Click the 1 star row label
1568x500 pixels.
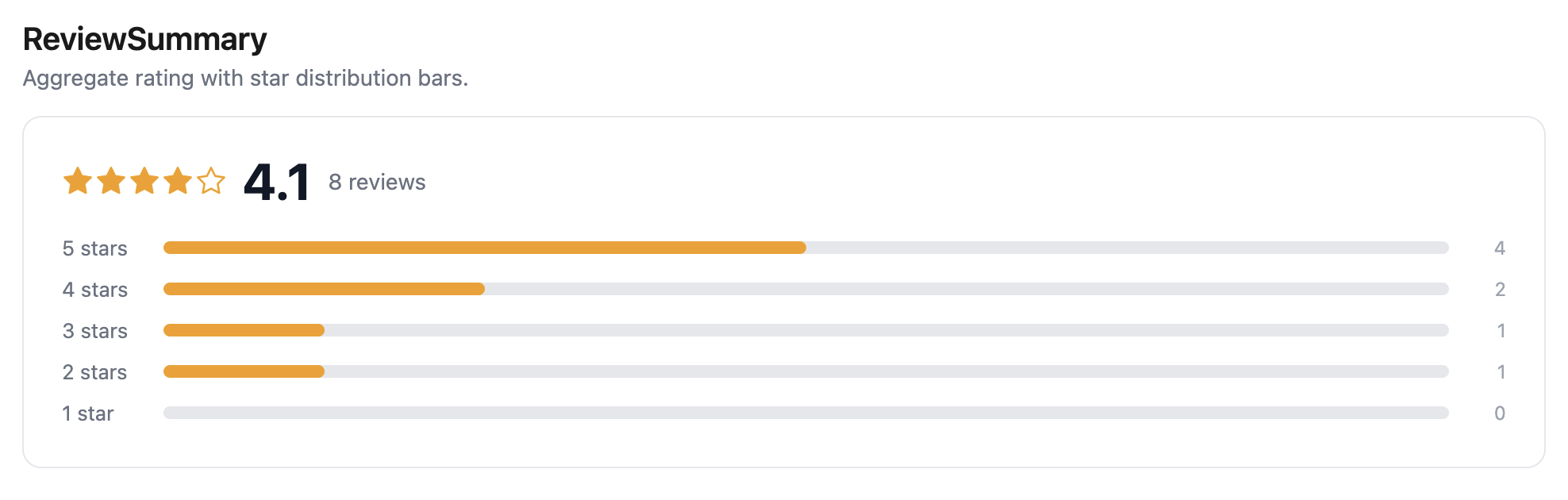[87, 413]
